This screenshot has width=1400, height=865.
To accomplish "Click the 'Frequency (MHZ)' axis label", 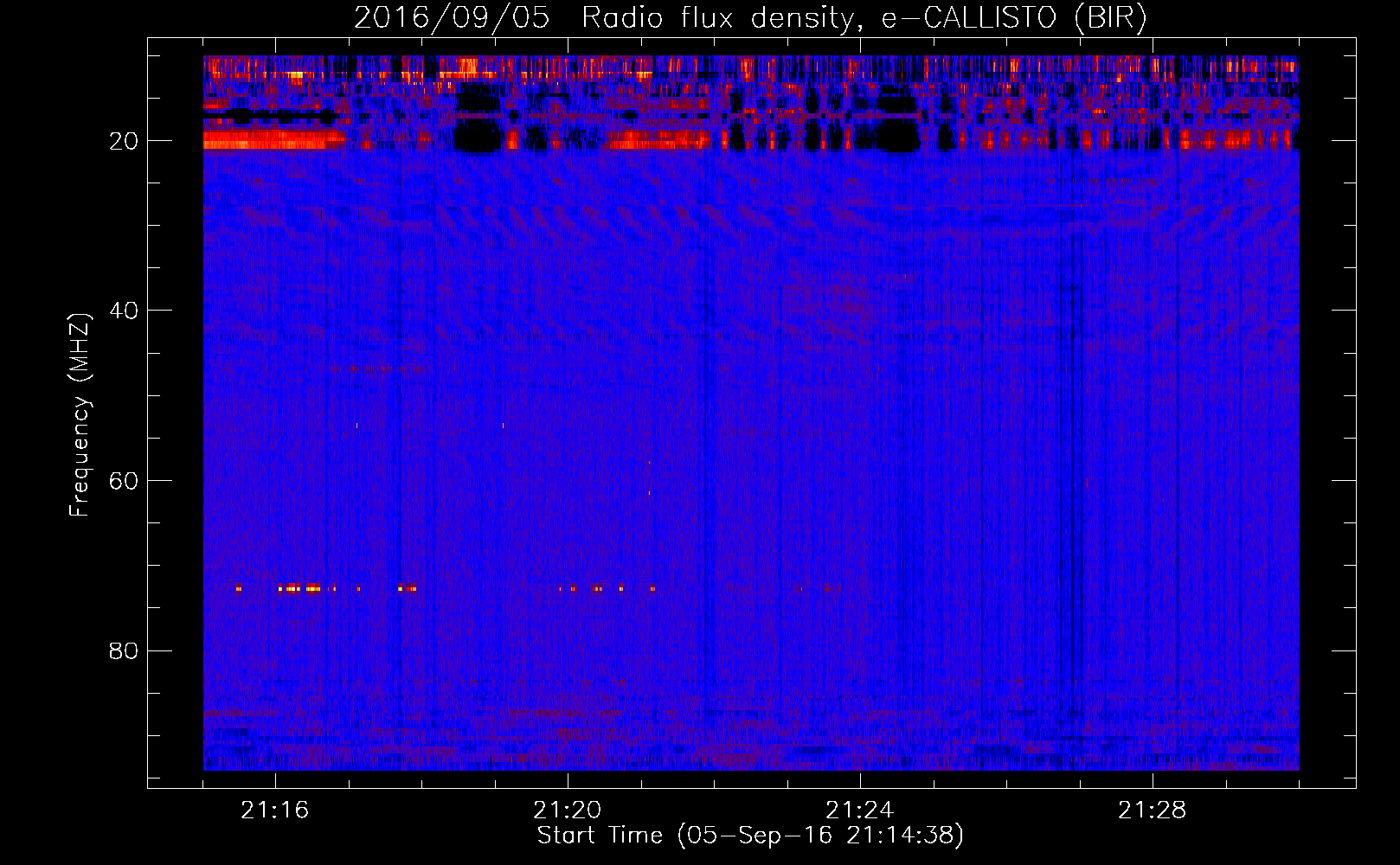I will point(79,415).
